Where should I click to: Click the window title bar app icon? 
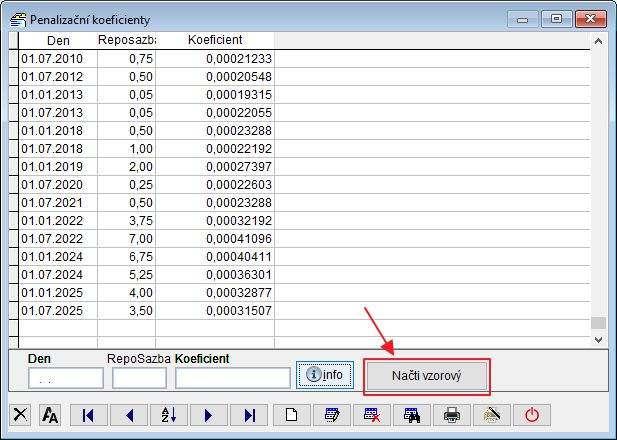(x=18, y=19)
